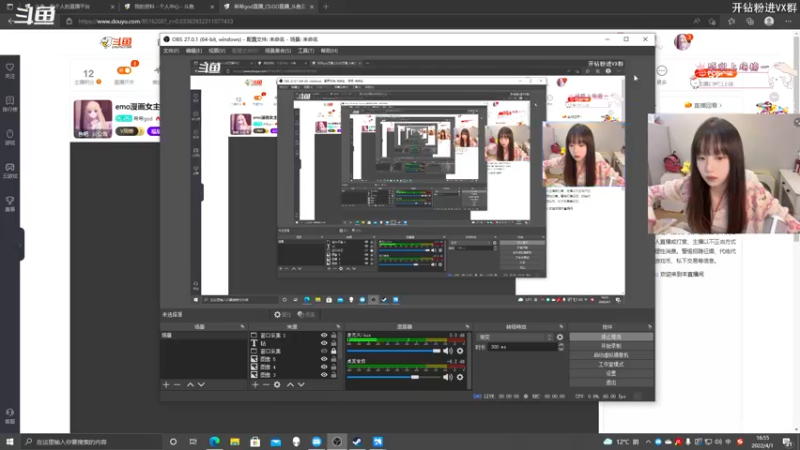Pop out the 控件 dock panel
Screen dimensions: 800x450
(649, 327)
